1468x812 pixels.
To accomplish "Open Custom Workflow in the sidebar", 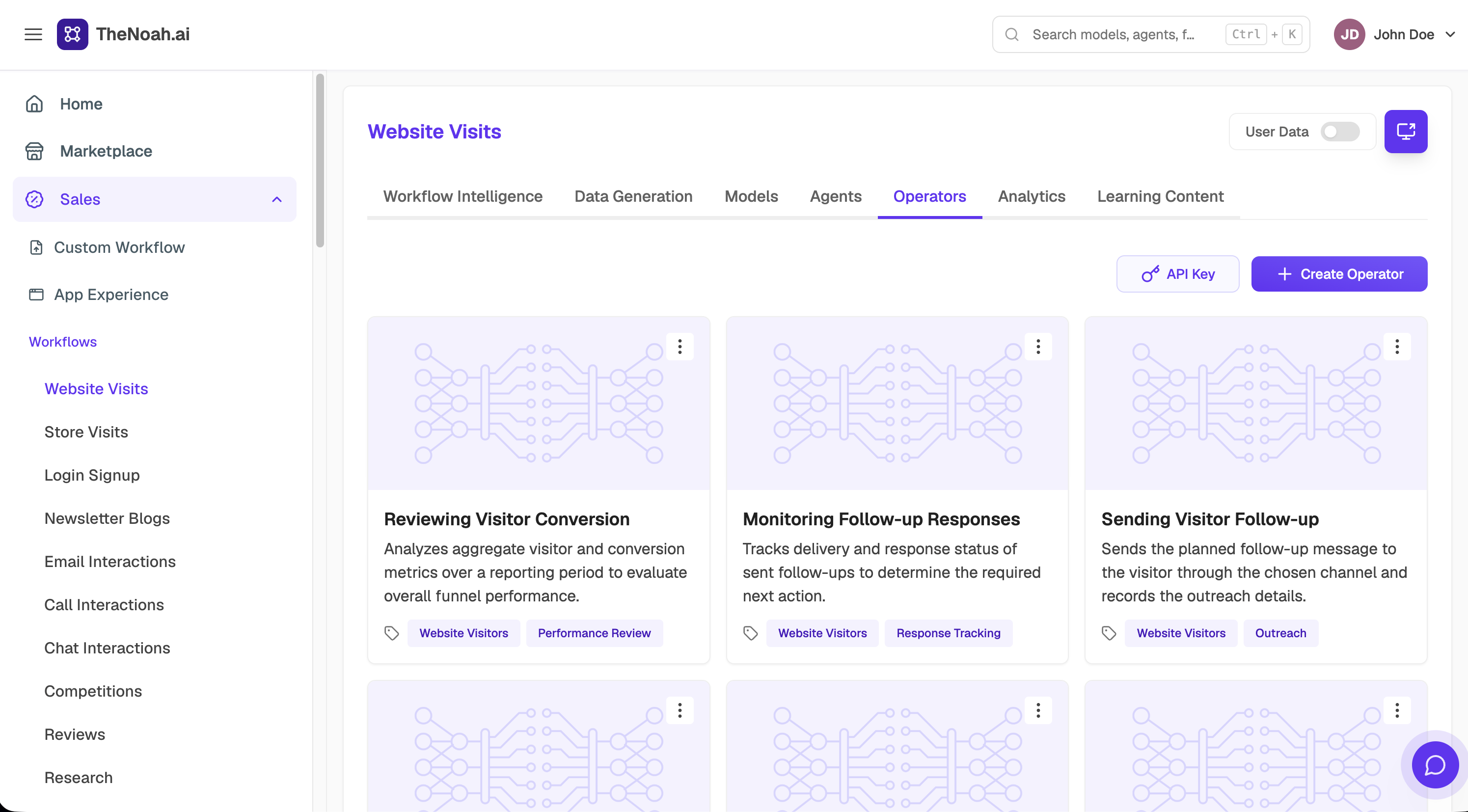I will click(155, 247).
